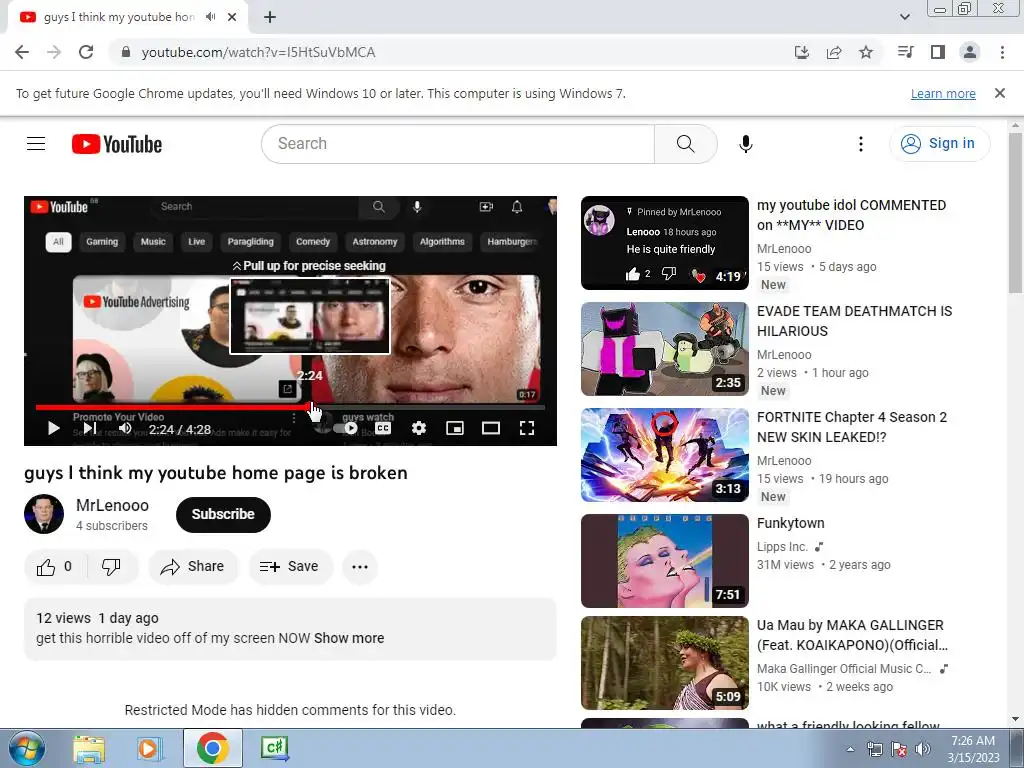
Task: Open the Funkytown video thumbnail
Action: point(664,561)
